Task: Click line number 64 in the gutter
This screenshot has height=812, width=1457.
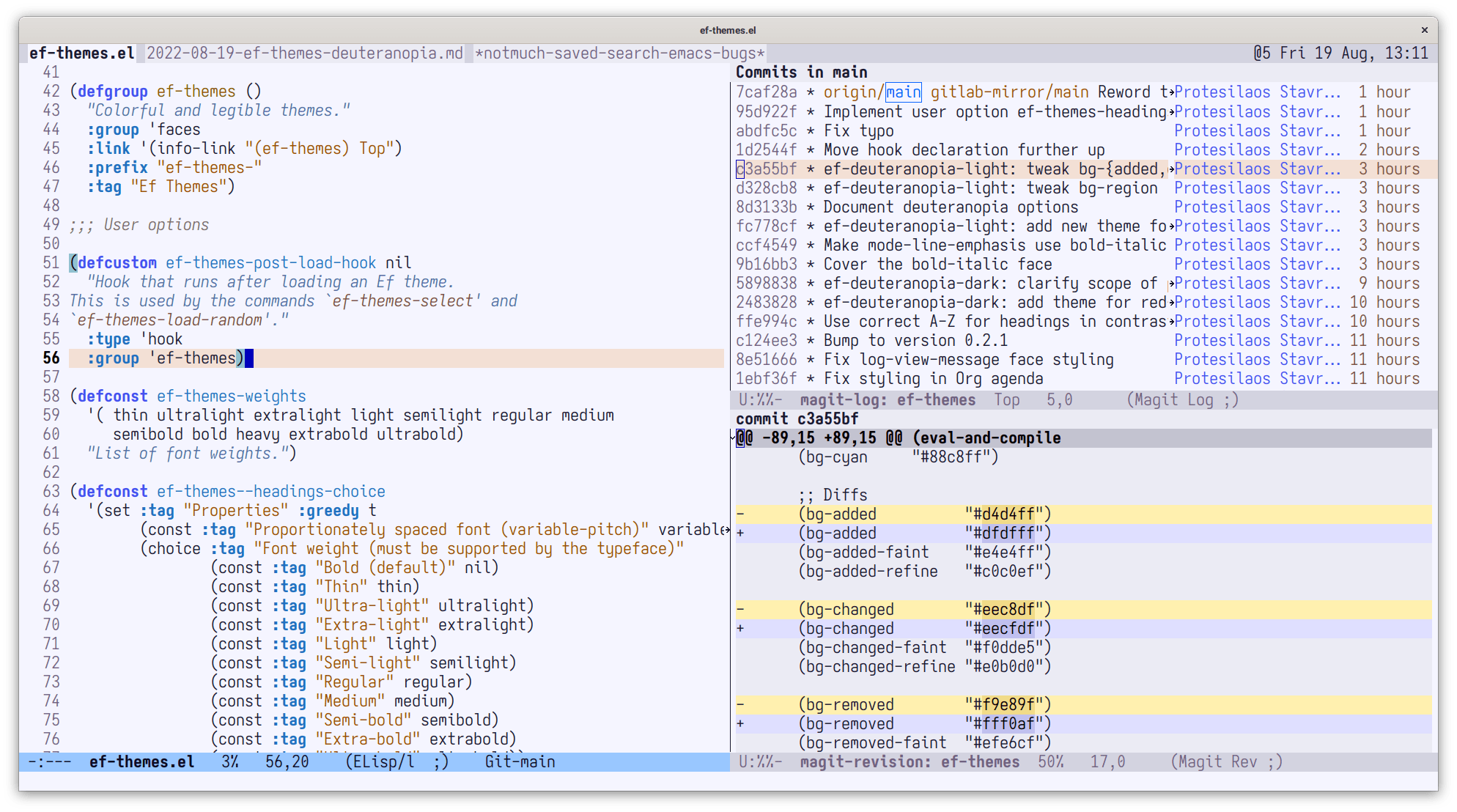Action: (51, 510)
